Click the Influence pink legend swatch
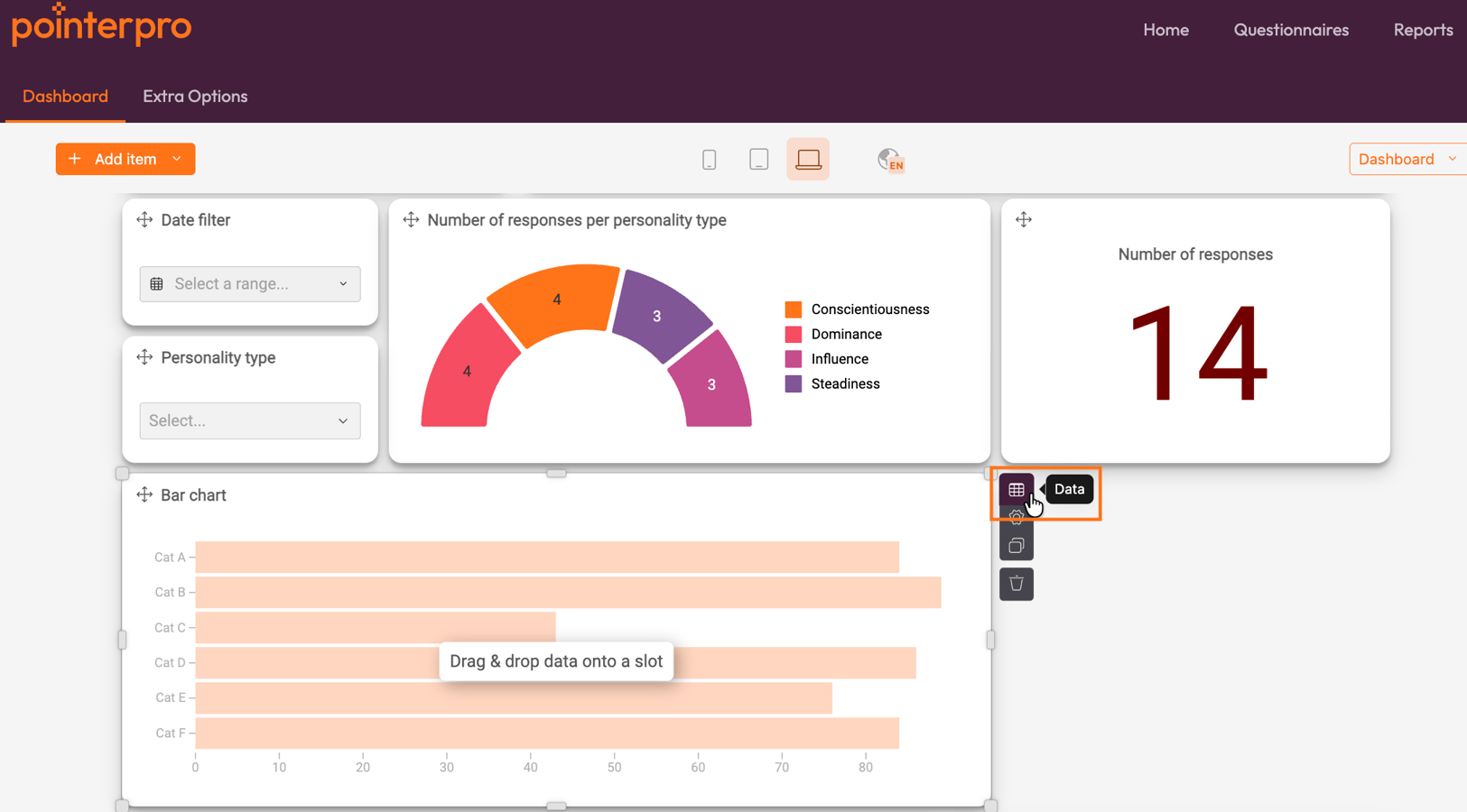 [x=794, y=359]
